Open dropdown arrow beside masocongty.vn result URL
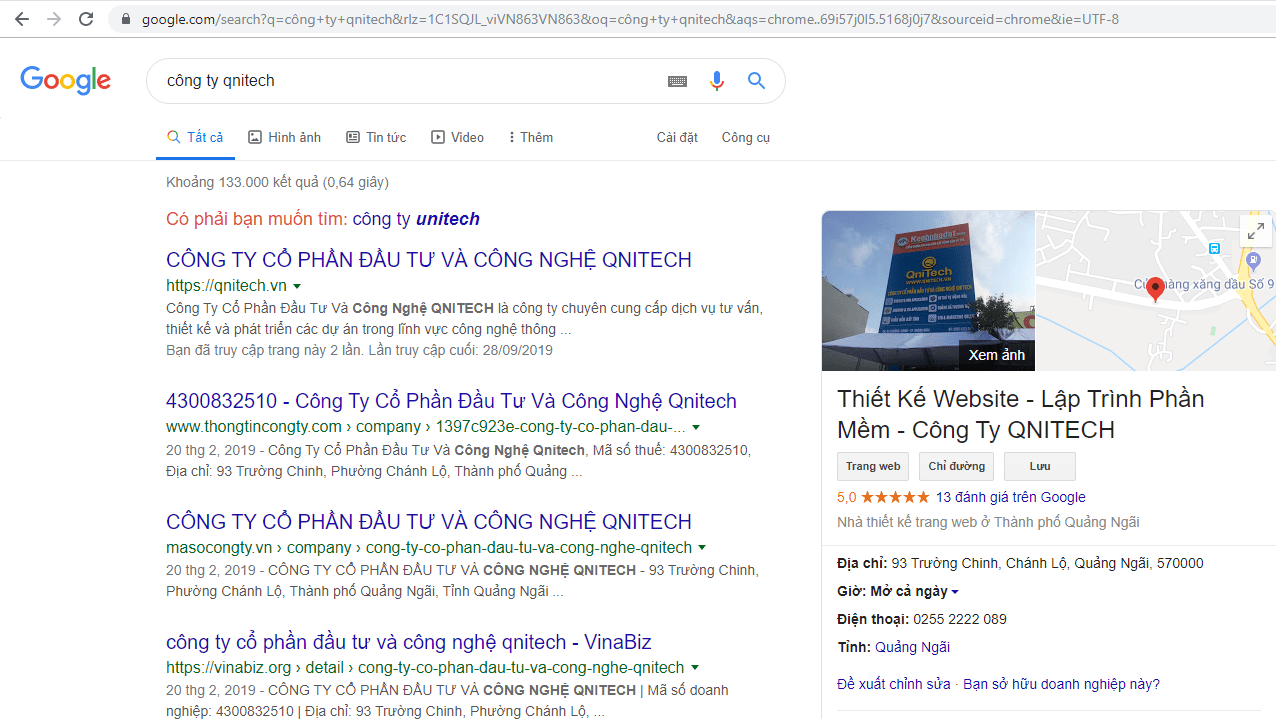Image resolution: width=1276 pixels, height=719 pixels. pos(702,548)
